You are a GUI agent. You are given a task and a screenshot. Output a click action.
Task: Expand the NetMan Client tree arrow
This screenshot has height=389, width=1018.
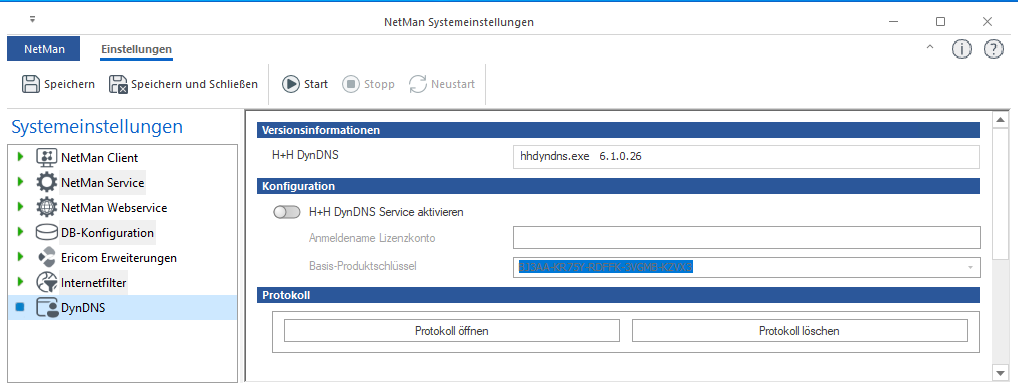pyautogui.click(x=21, y=157)
